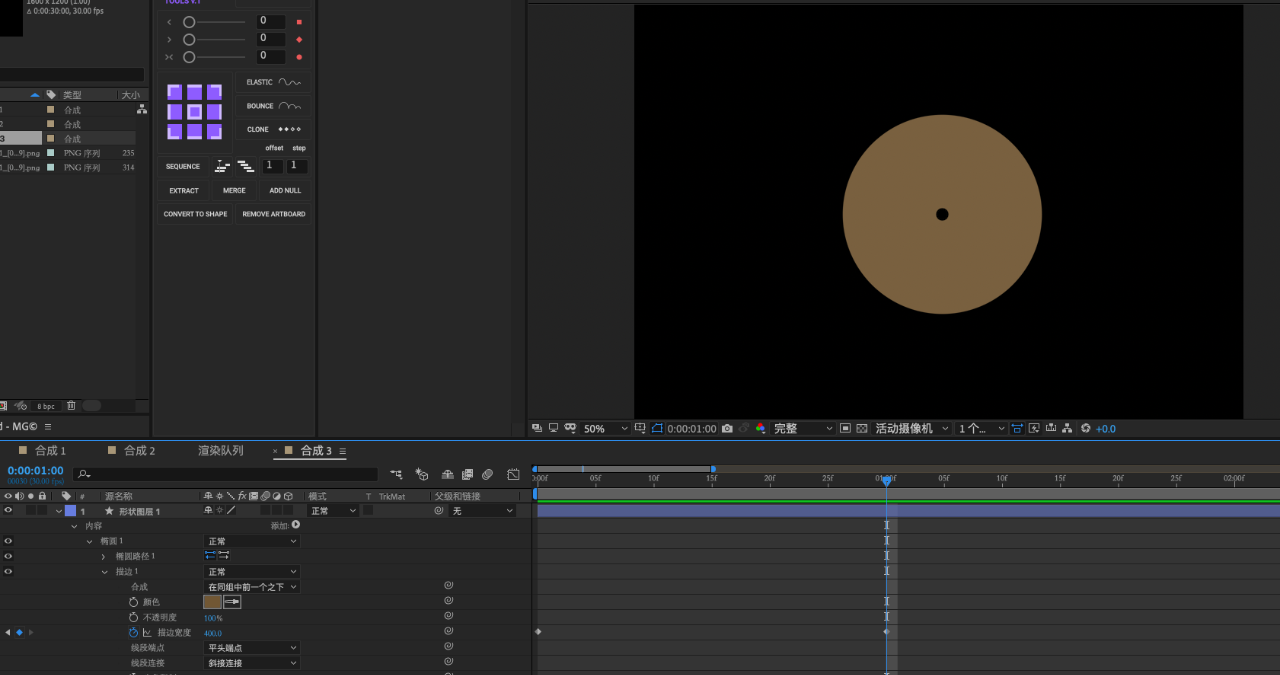This screenshot has width=1280, height=675.
Task: Hide the 形状图层 1 layer
Action: click(8, 511)
